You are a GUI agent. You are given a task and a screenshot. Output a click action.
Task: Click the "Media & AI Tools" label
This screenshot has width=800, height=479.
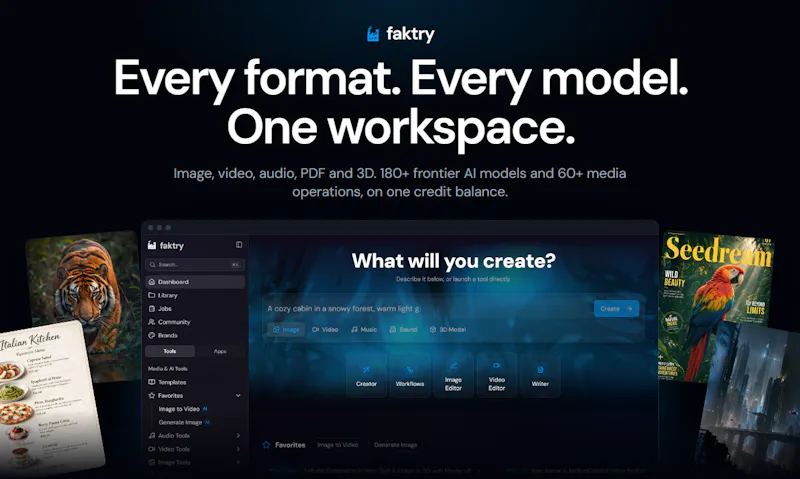168,368
